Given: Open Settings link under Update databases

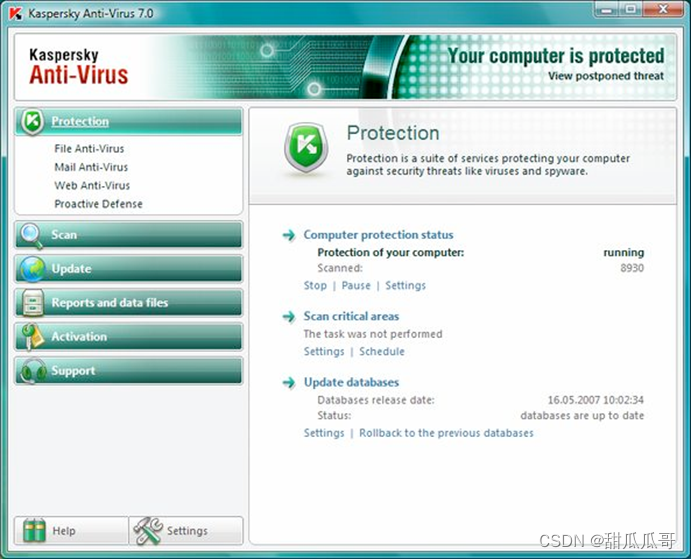Looking at the screenshot, I should point(324,433).
